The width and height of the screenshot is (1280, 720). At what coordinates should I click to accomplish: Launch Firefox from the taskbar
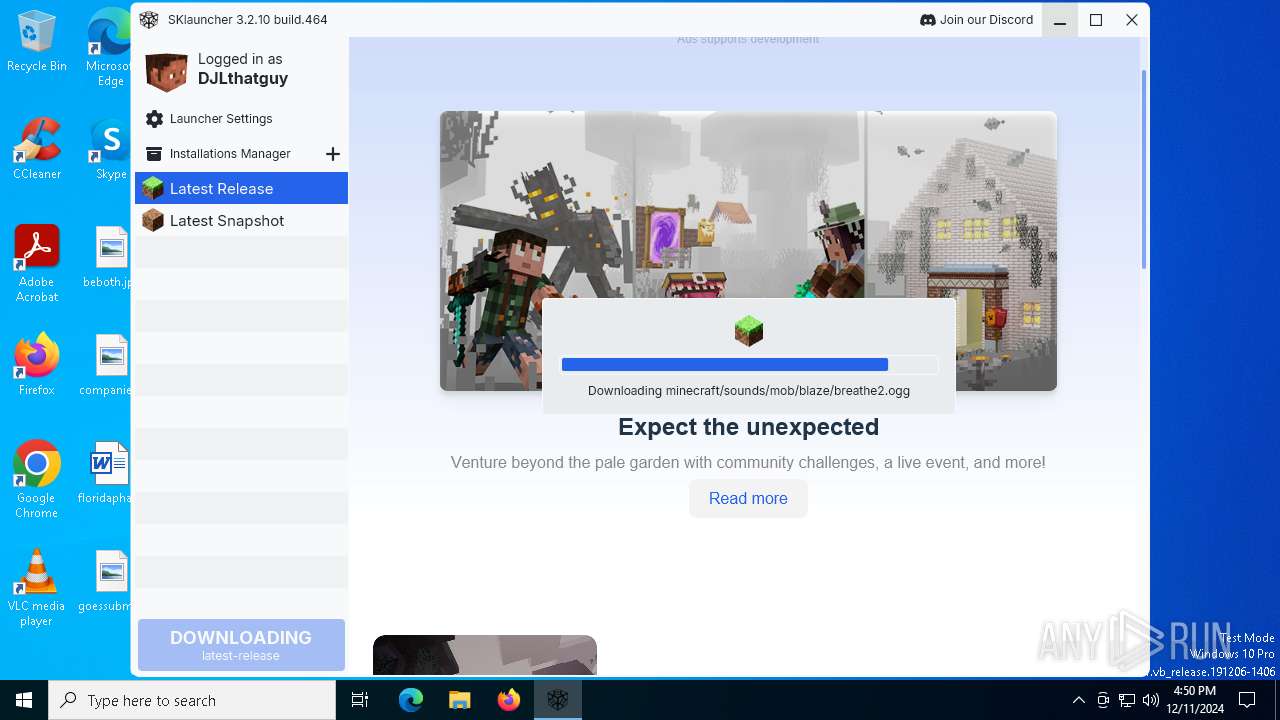pyautogui.click(x=508, y=700)
